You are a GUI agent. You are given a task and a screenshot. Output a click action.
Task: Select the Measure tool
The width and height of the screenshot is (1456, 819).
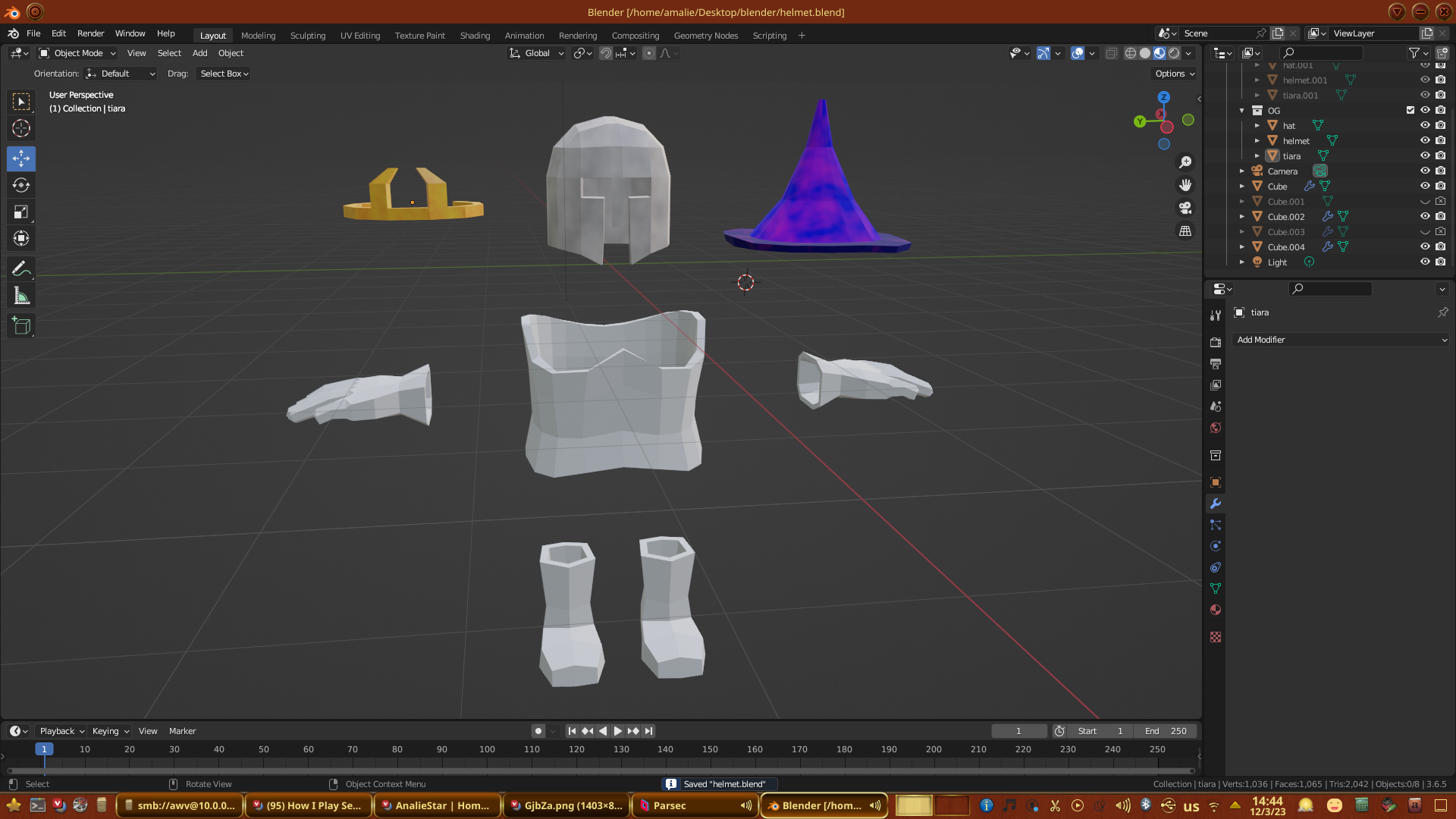[21, 297]
